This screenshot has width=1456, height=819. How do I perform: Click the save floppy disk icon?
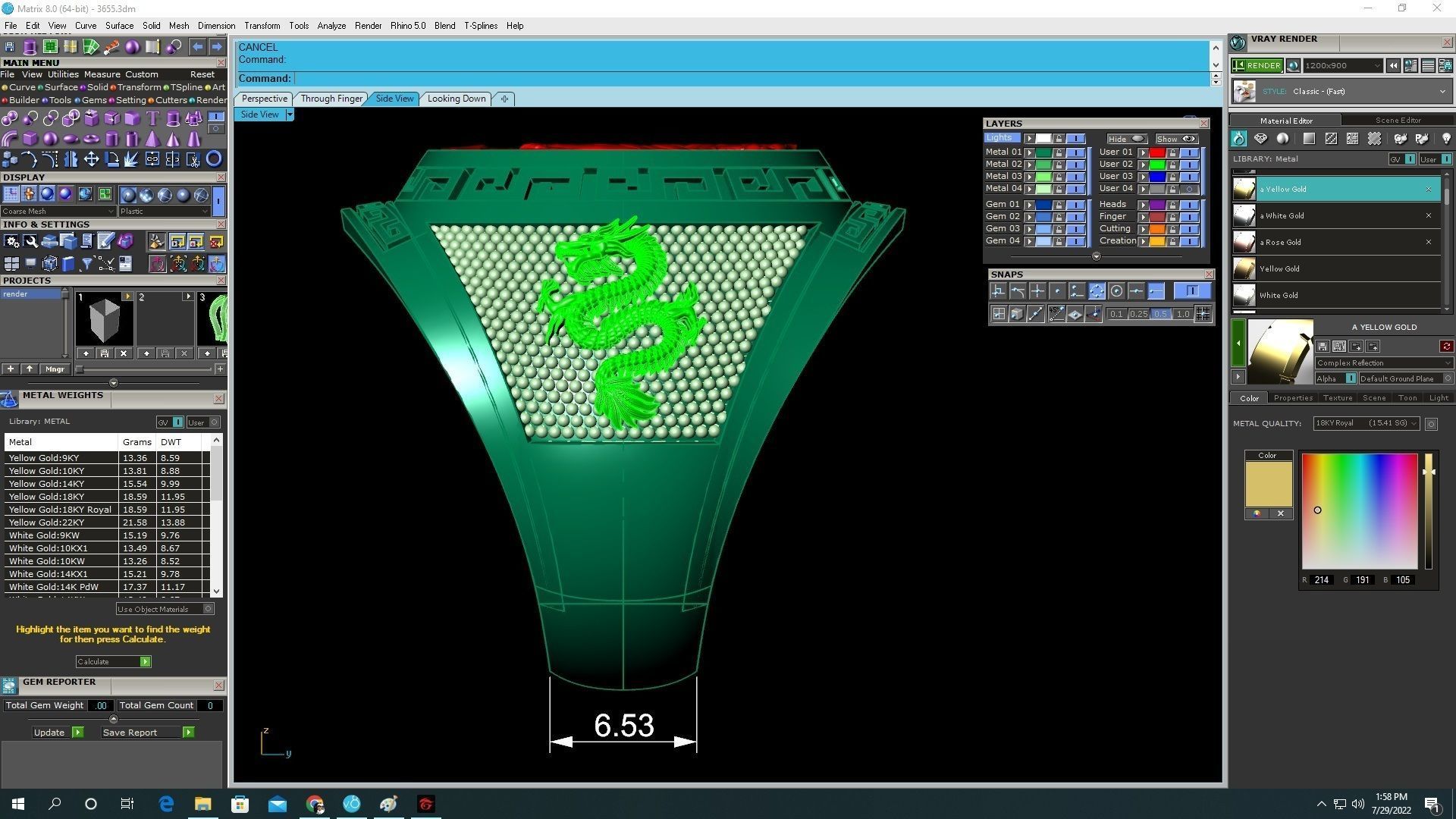(10, 47)
